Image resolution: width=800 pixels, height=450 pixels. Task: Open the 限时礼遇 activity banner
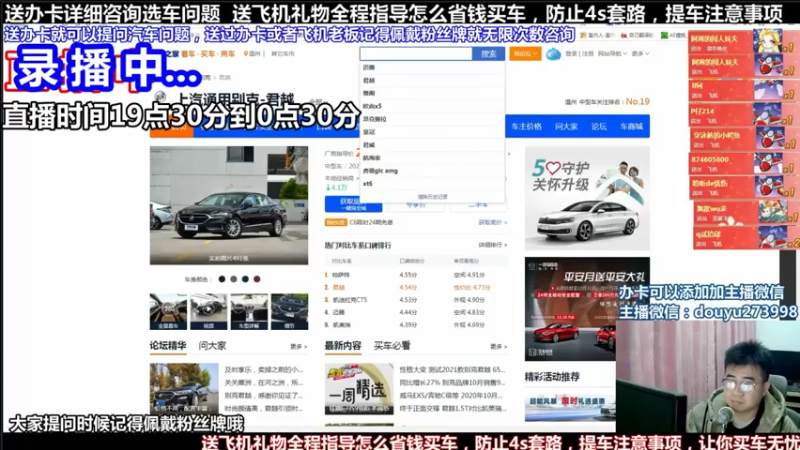[x=570, y=406]
